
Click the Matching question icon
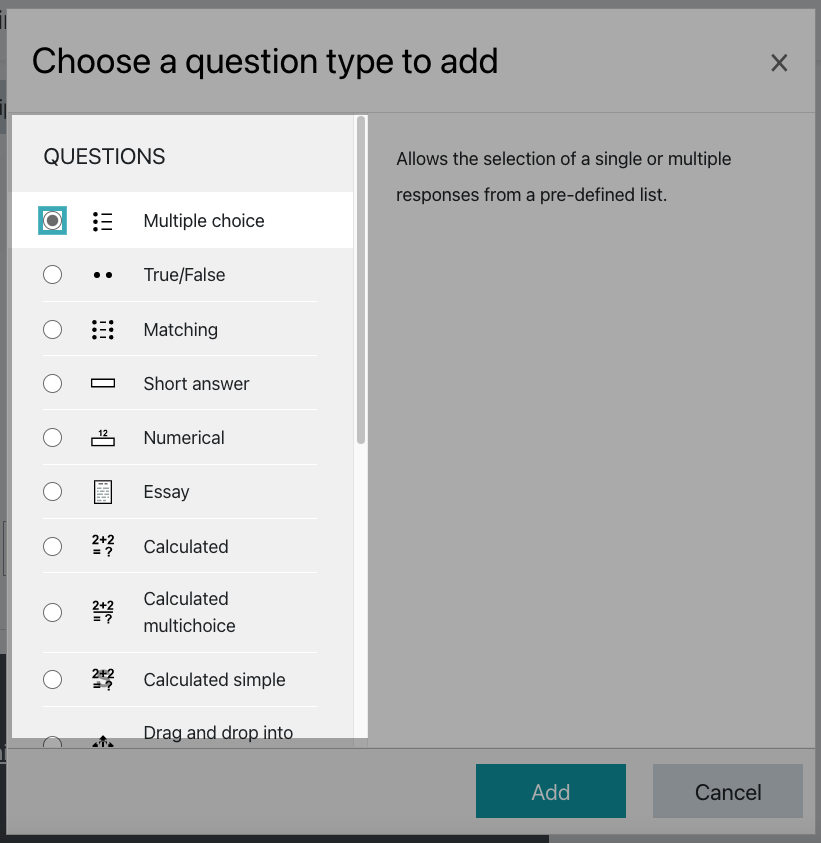pyautogui.click(x=103, y=330)
